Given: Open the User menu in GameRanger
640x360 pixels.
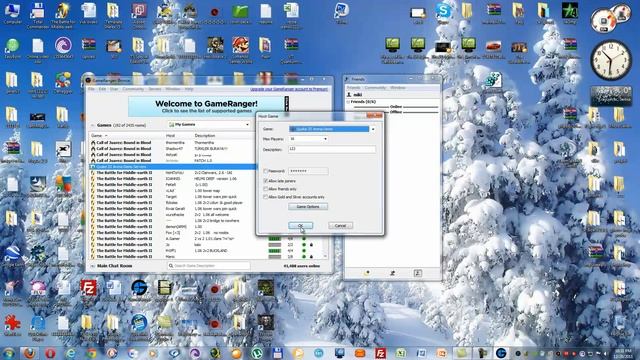Looking at the screenshot, I should (x=114, y=89).
